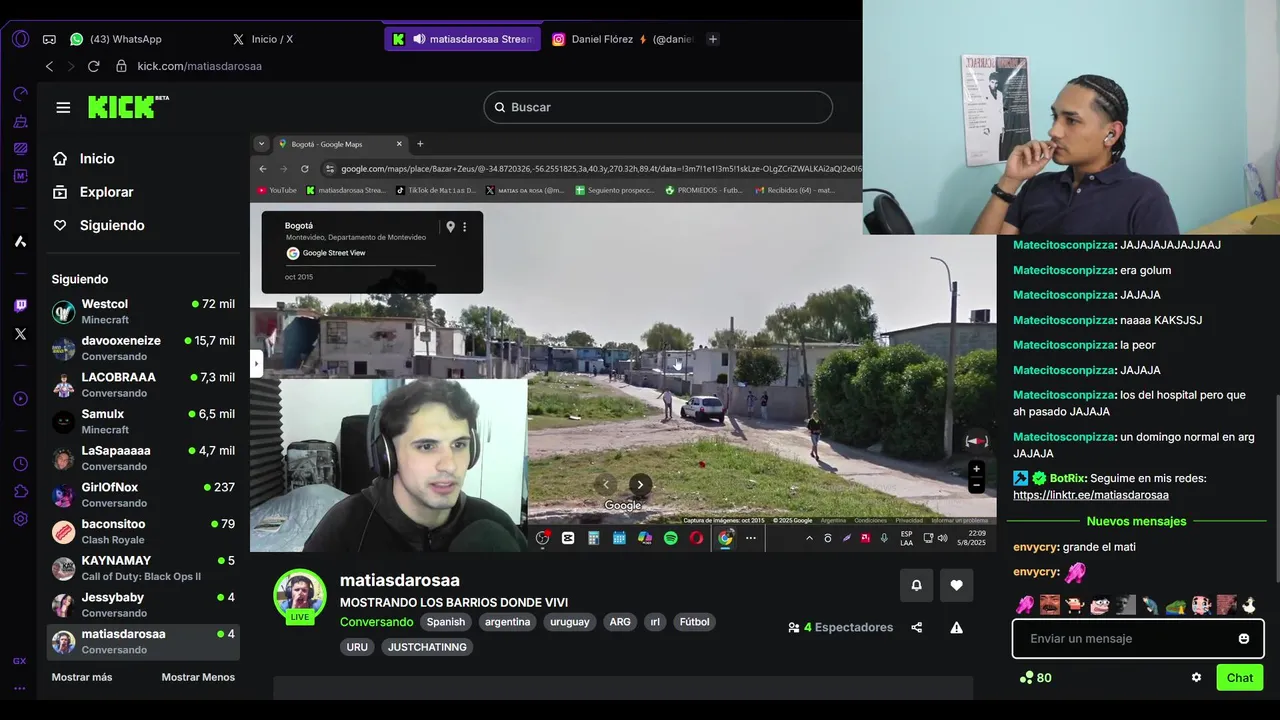Click Spotify icon in streamed taskbar
Screen dimensions: 1280x720
[670, 538]
